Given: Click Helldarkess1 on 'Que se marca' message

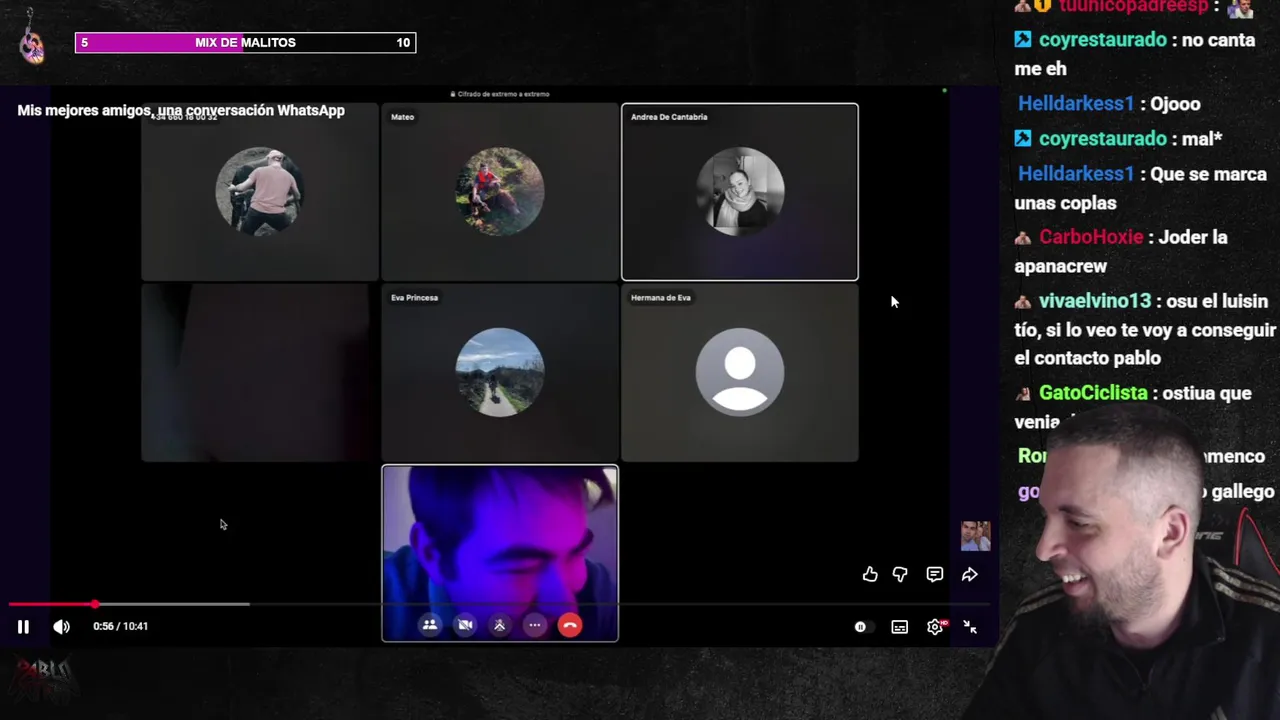Looking at the screenshot, I should coord(1076,174).
